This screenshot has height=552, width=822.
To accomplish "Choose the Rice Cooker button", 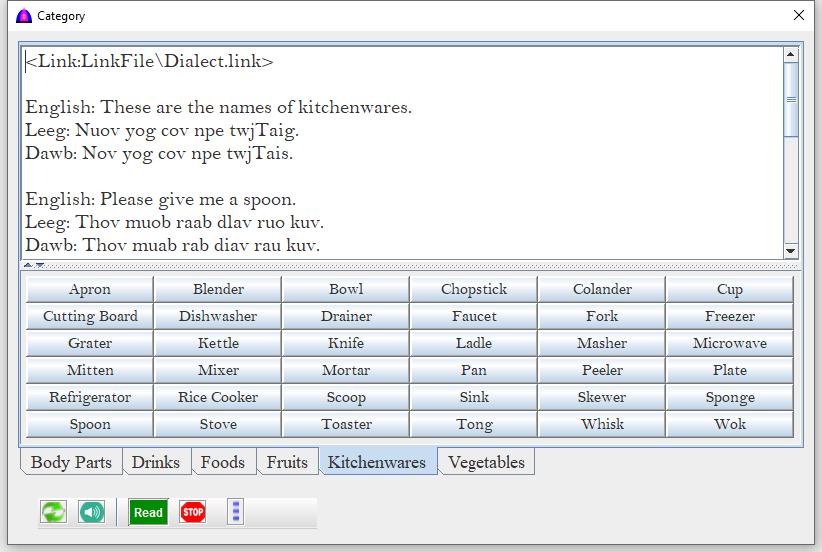I will tap(218, 397).
